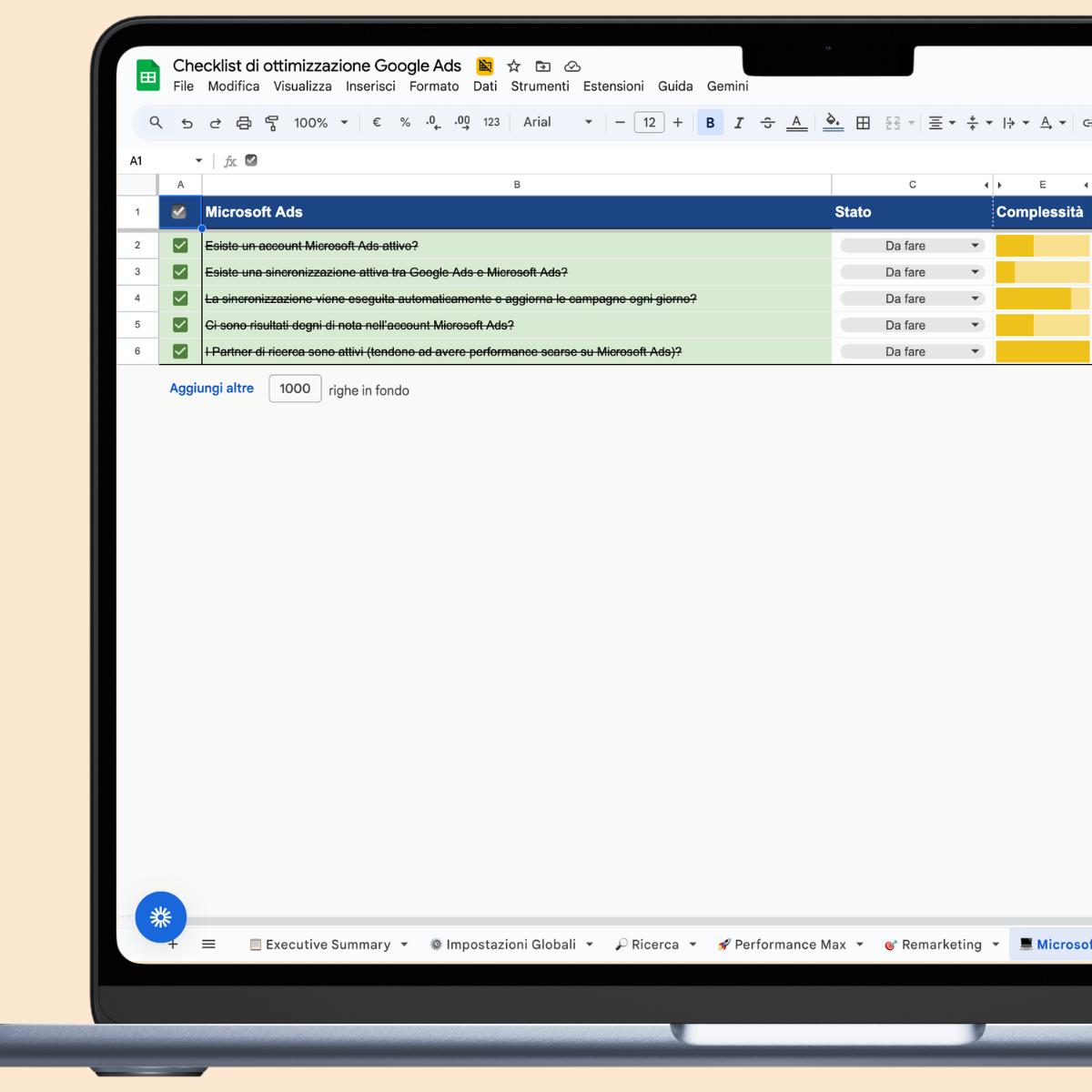Viewport: 1092px width, 1092px height.
Task: Switch to the Remarketing sheet tab
Action: [941, 944]
